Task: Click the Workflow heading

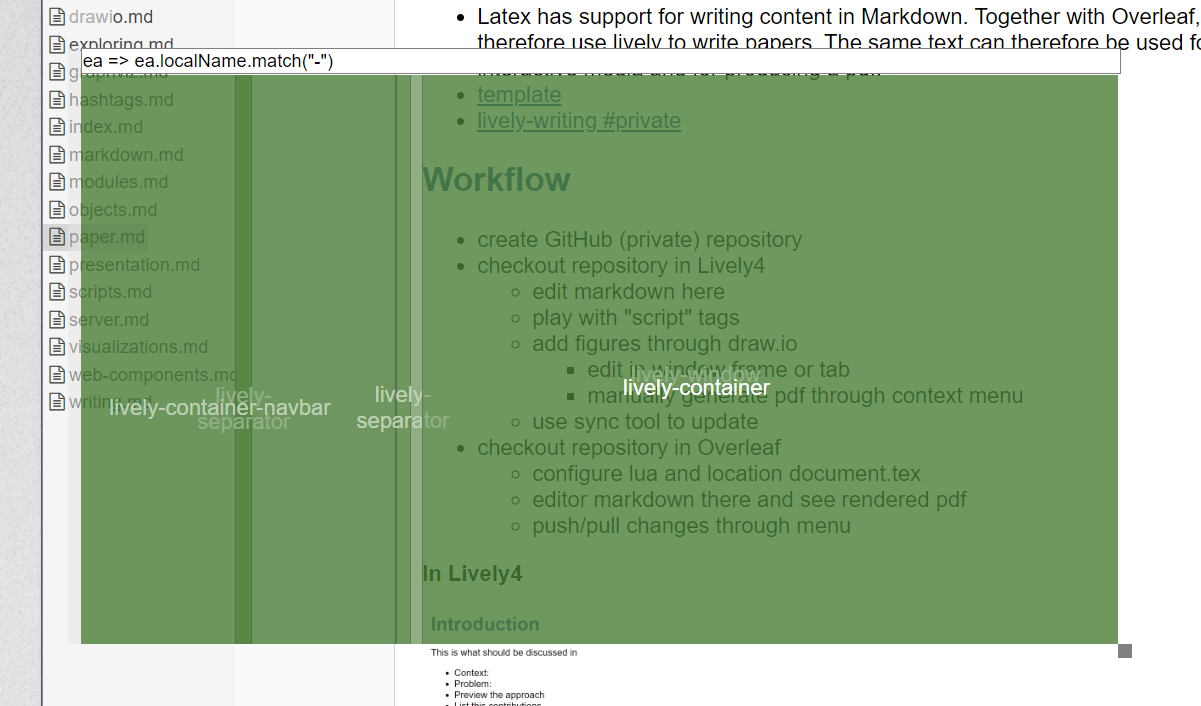Action: click(x=496, y=180)
